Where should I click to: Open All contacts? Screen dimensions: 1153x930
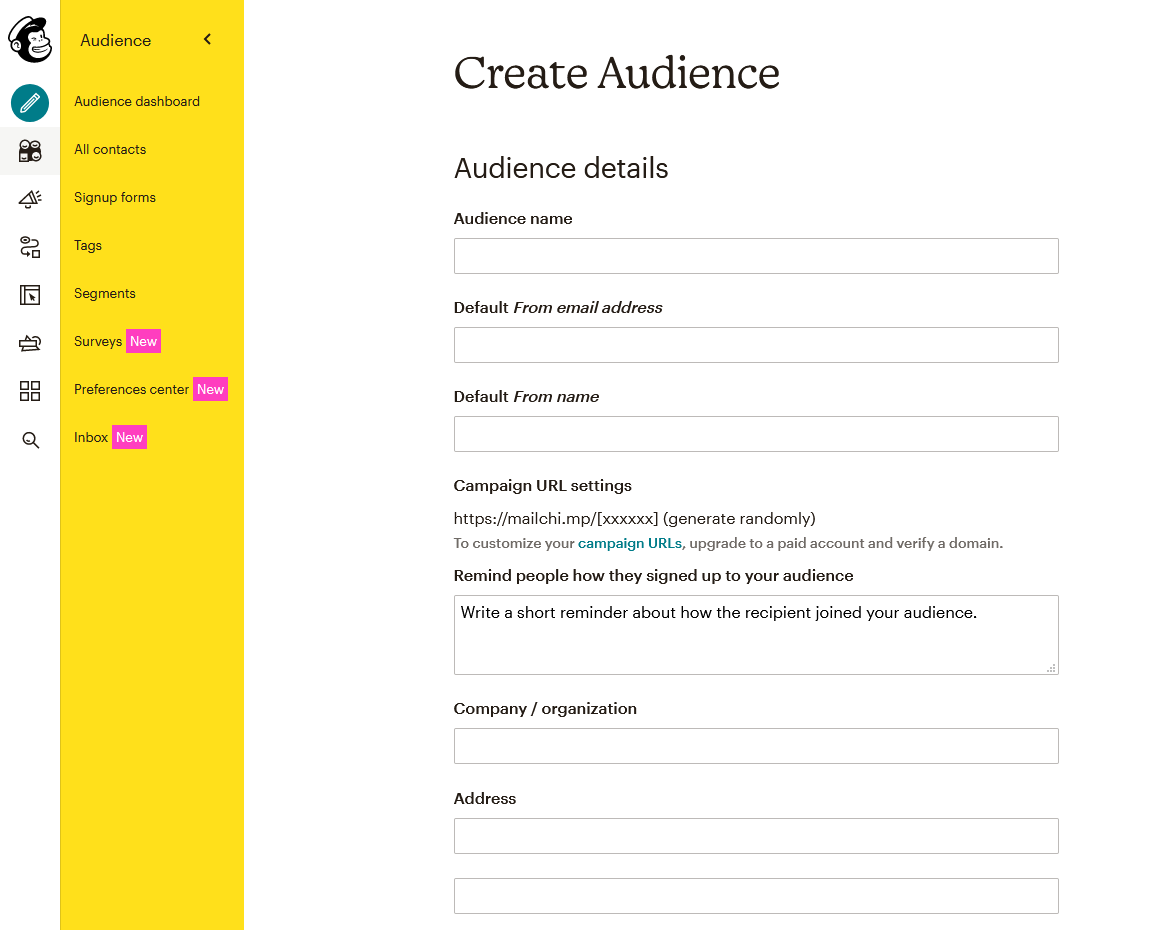[x=110, y=149]
